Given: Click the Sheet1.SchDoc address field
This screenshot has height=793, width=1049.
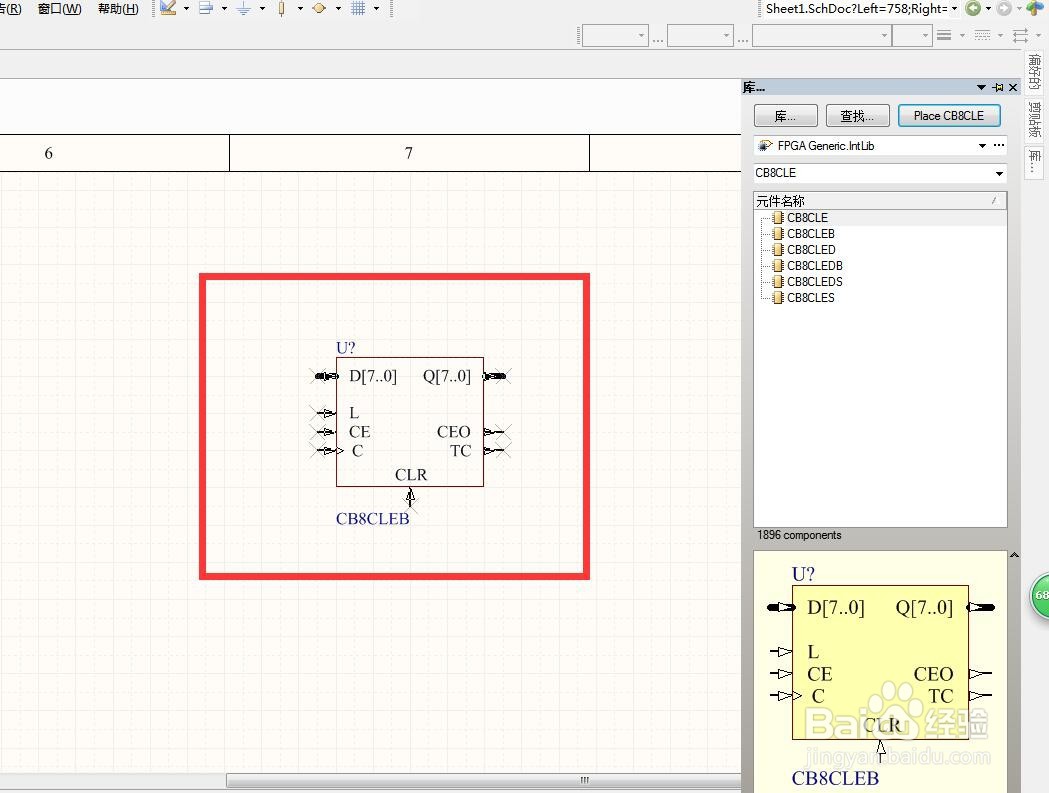Looking at the screenshot, I should tap(856, 9).
